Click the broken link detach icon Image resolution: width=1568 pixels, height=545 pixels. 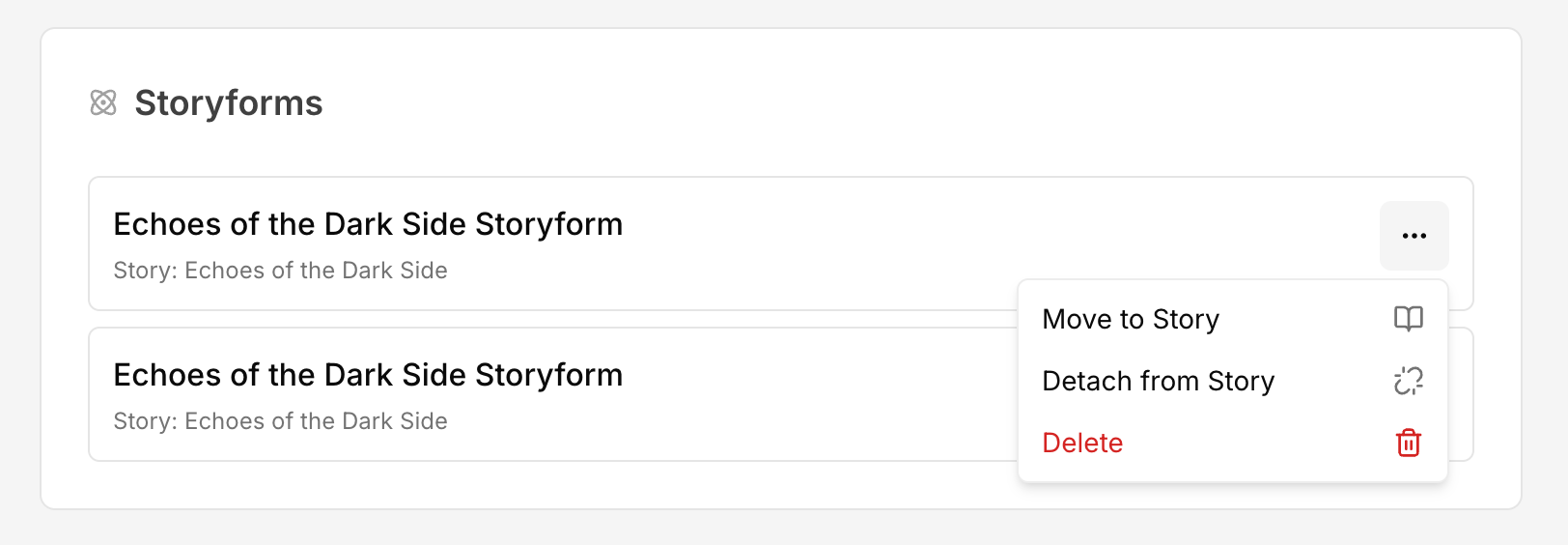click(1409, 381)
